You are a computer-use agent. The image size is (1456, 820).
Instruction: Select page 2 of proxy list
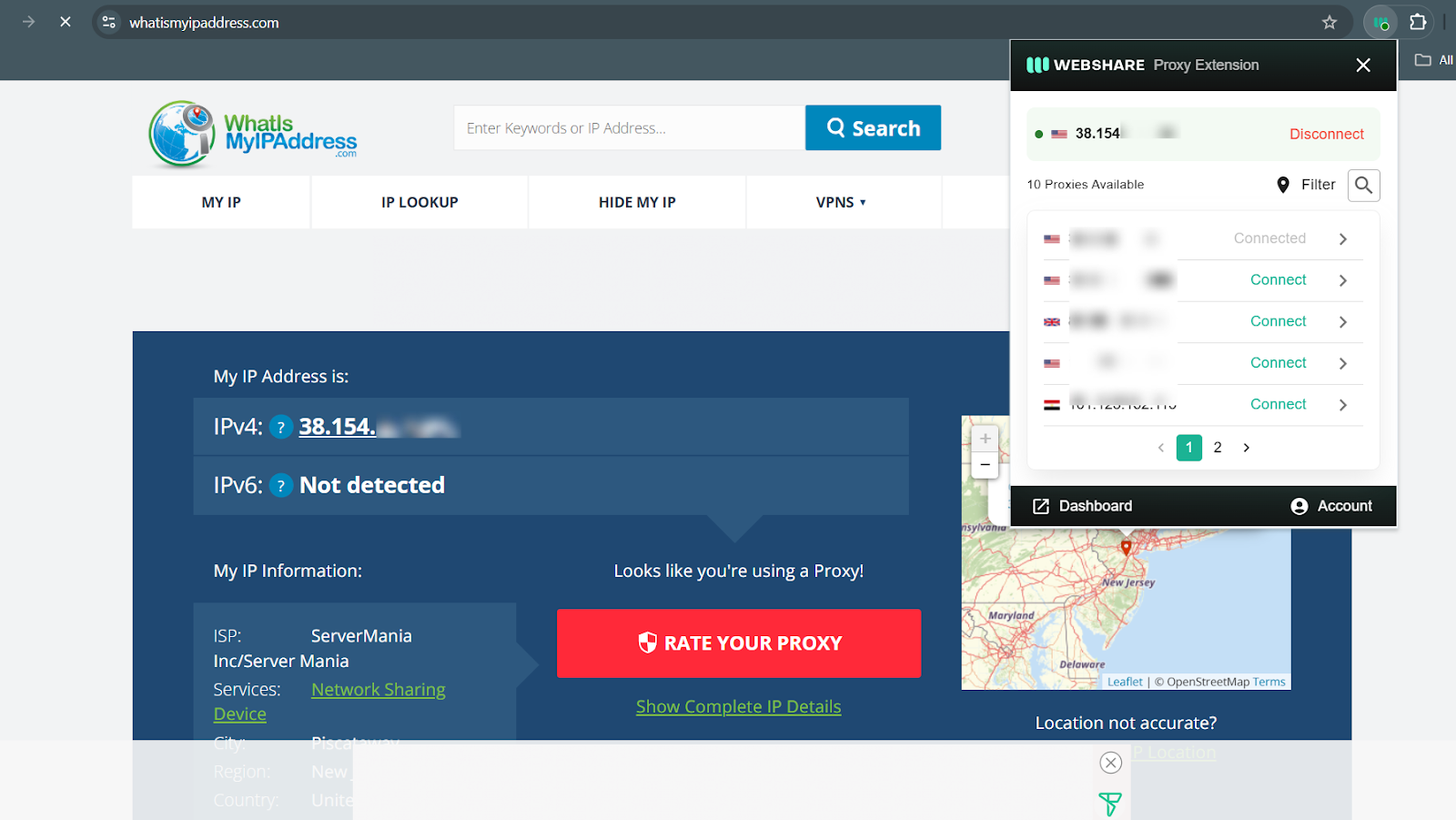1218,448
